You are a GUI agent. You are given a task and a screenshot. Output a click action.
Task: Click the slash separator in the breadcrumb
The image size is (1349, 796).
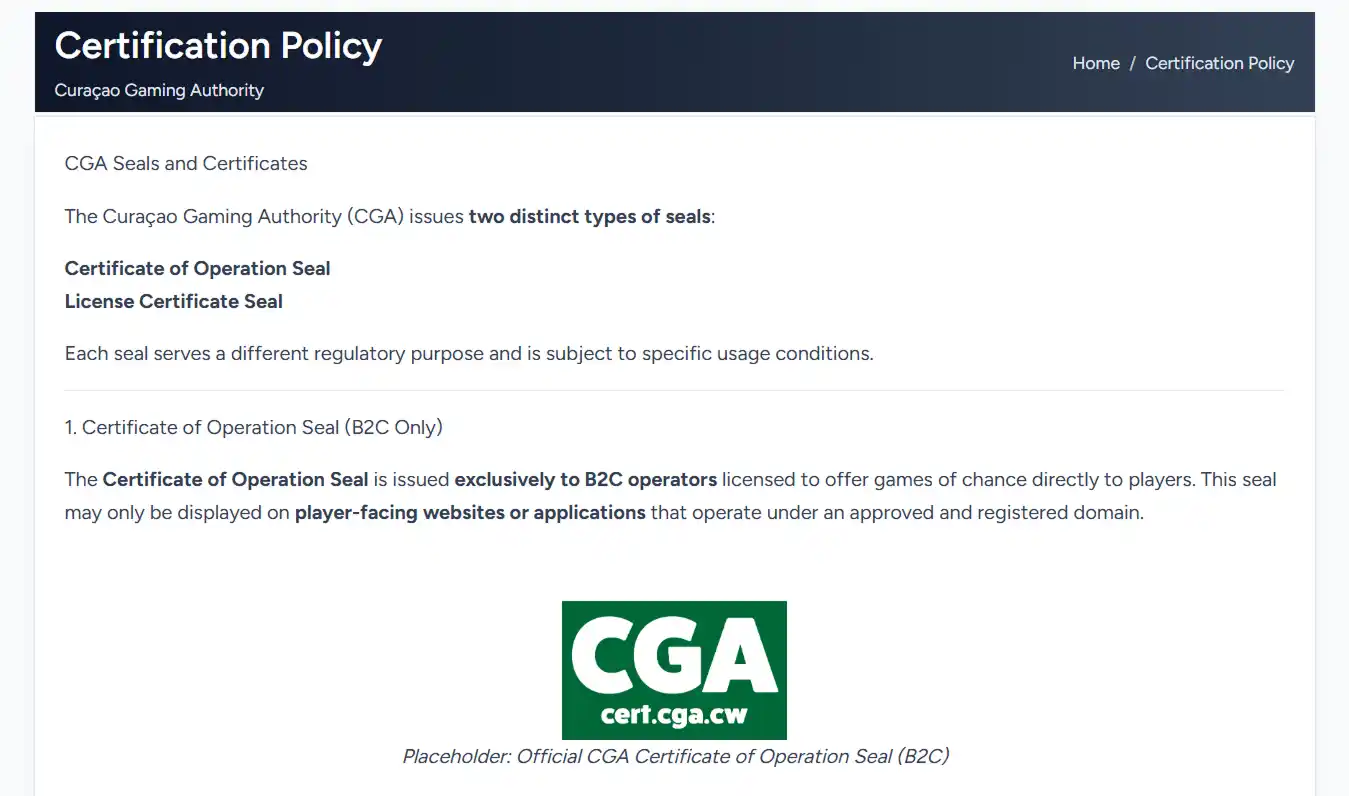pos(1133,63)
